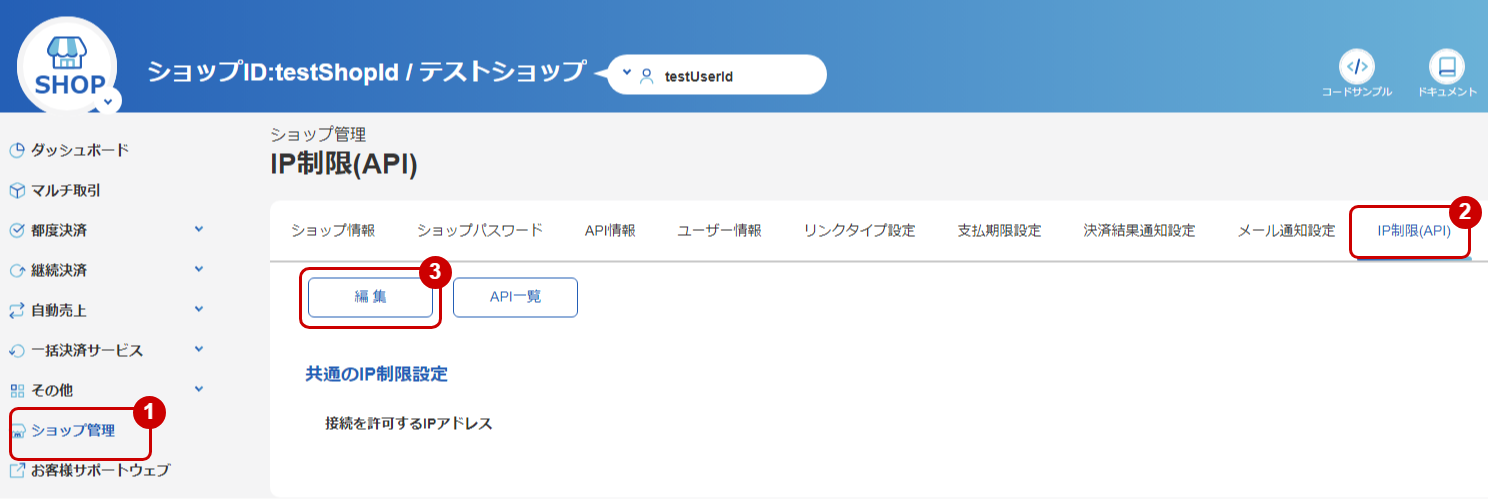
Task: Open the shop selector chevron under SHOP logo
Action: pyautogui.click(x=108, y=100)
